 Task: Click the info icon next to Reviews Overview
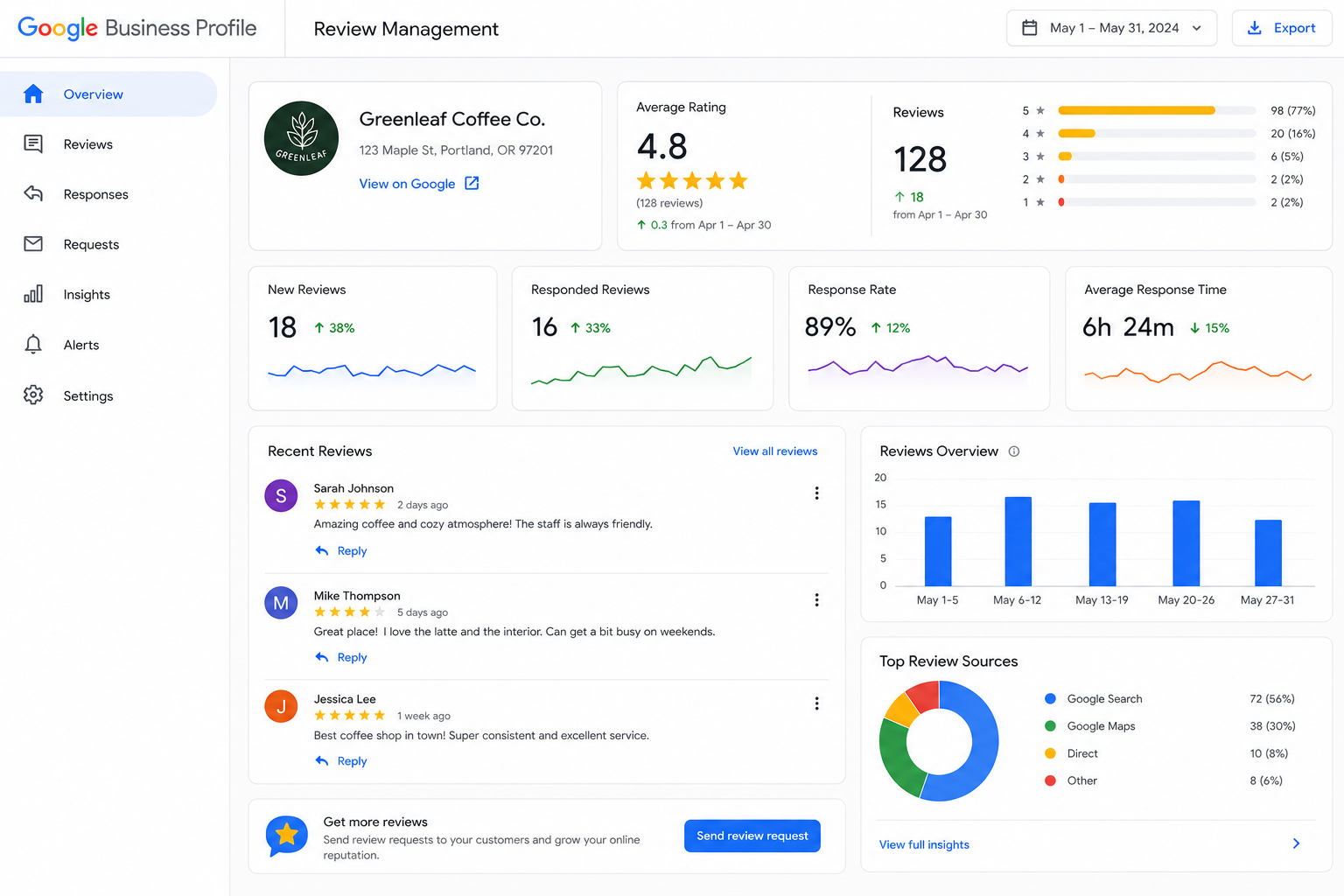(1014, 451)
